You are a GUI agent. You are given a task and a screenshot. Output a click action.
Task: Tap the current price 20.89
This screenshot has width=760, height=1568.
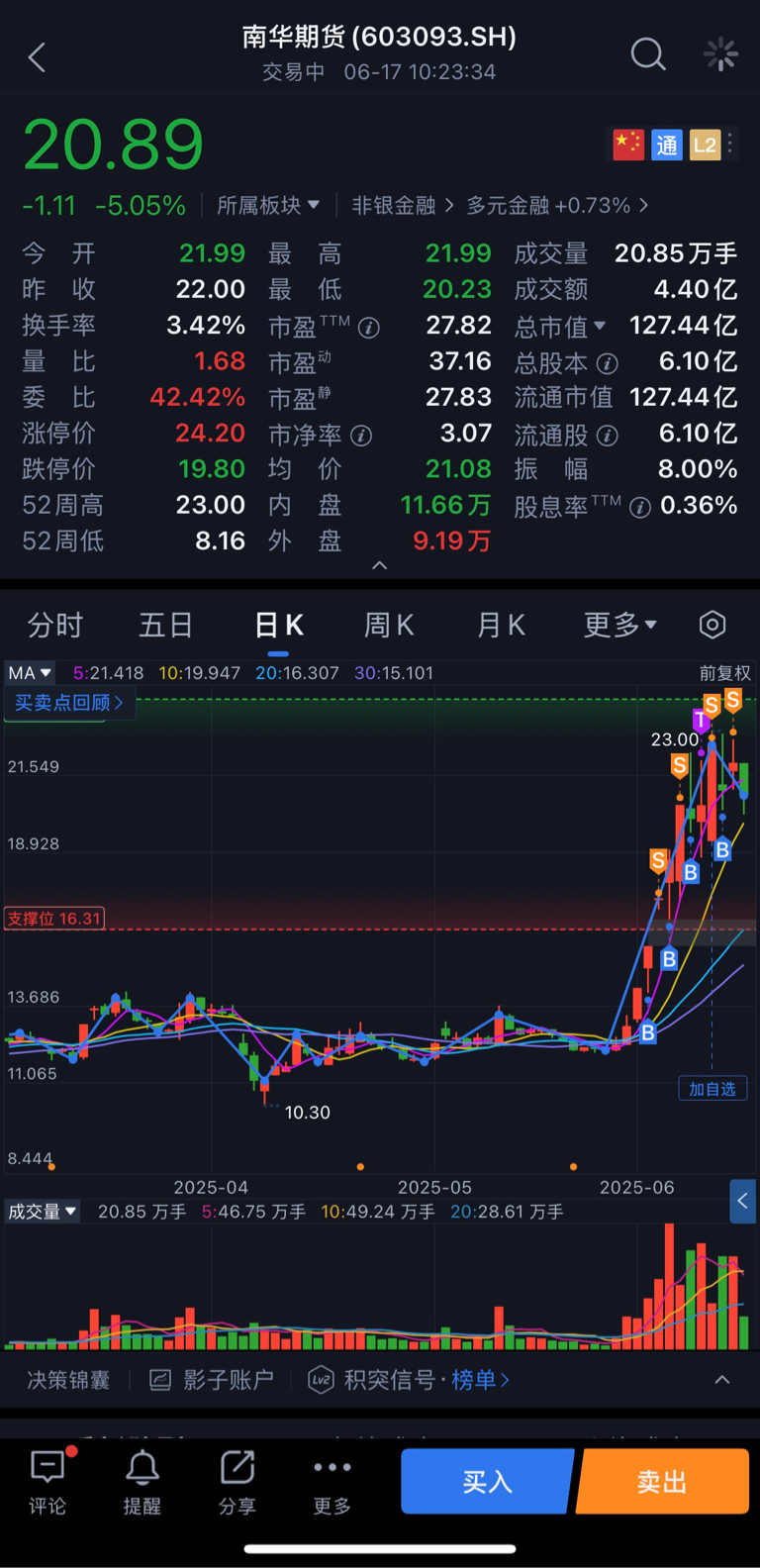(x=113, y=146)
